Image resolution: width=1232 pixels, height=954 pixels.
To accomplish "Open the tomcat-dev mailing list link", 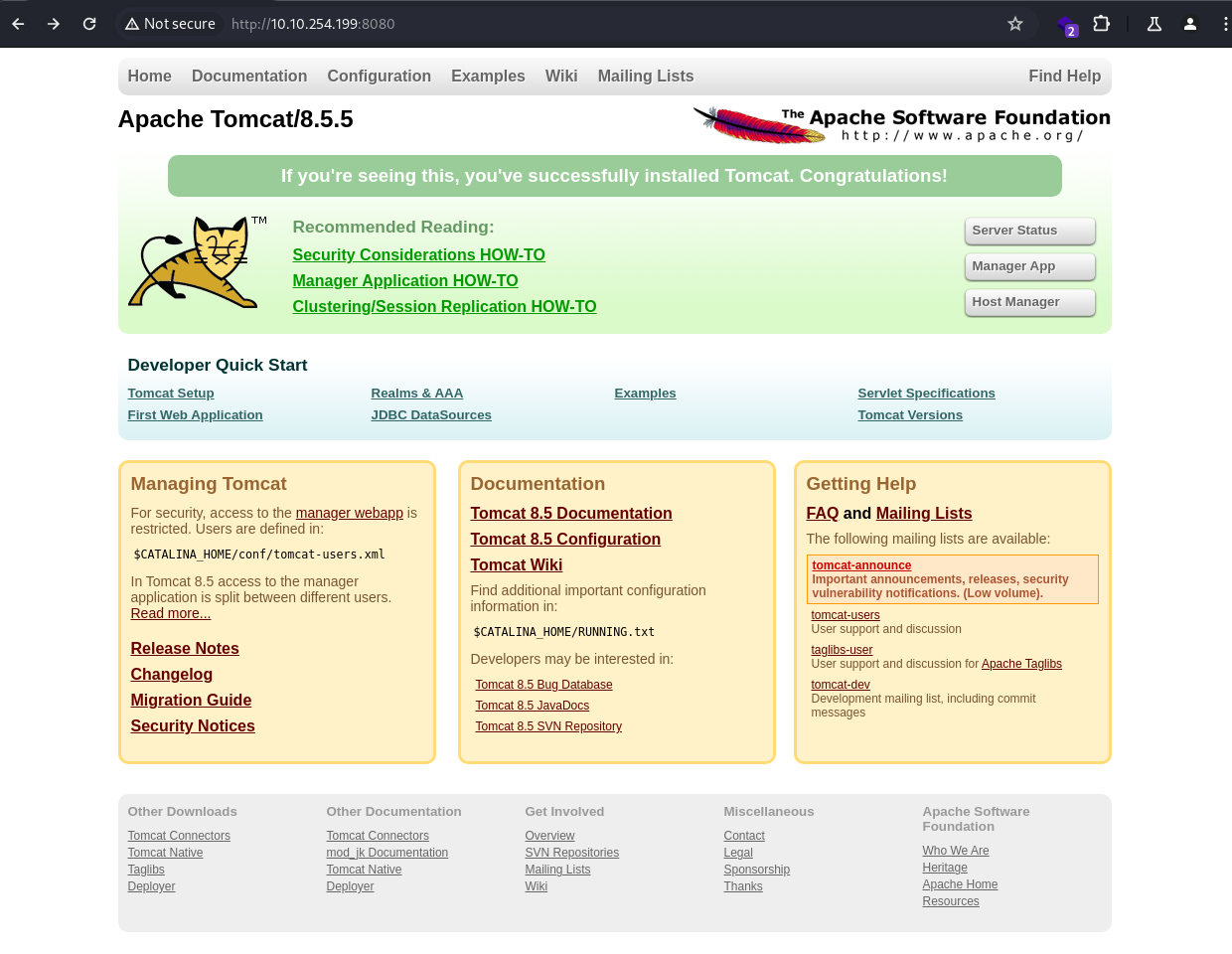I will pos(841,685).
